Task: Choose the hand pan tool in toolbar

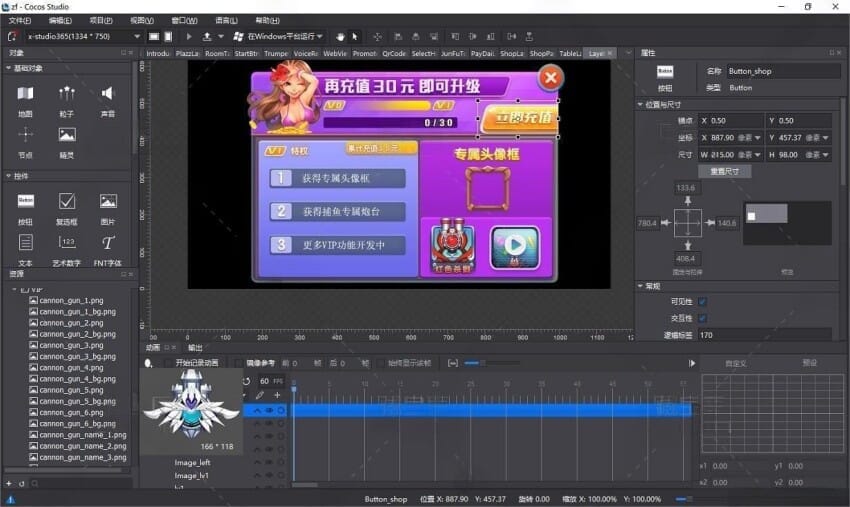Action: coord(340,36)
